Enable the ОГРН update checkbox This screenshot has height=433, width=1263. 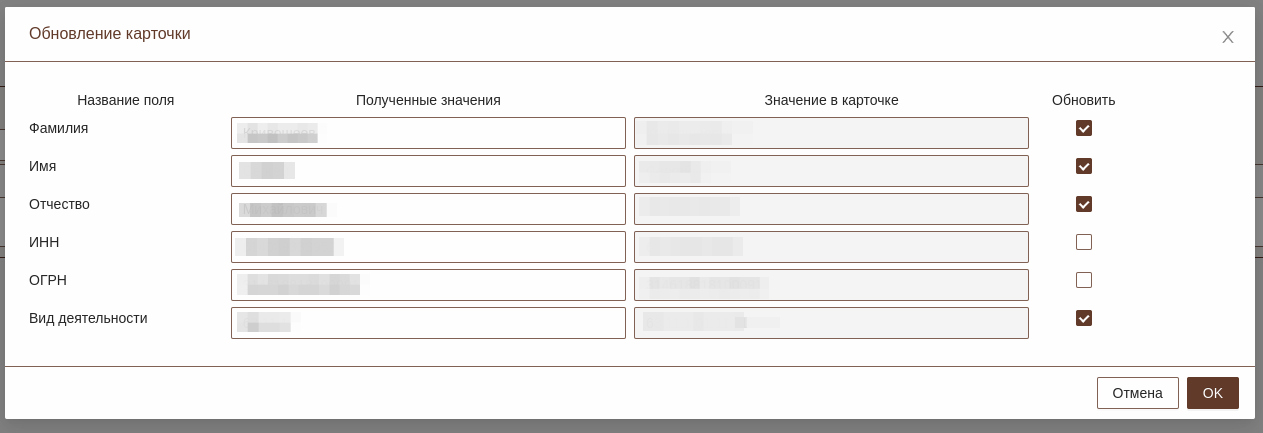tap(1084, 280)
